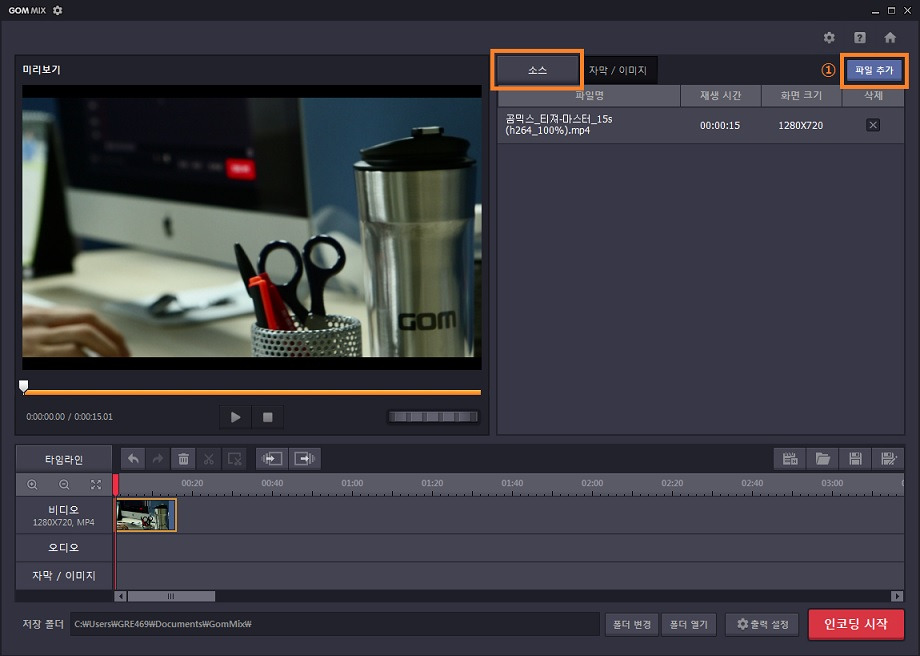Minimize the GOM Mix window
The height and width of the screenshot is (656, 920).
click(875, 11)
